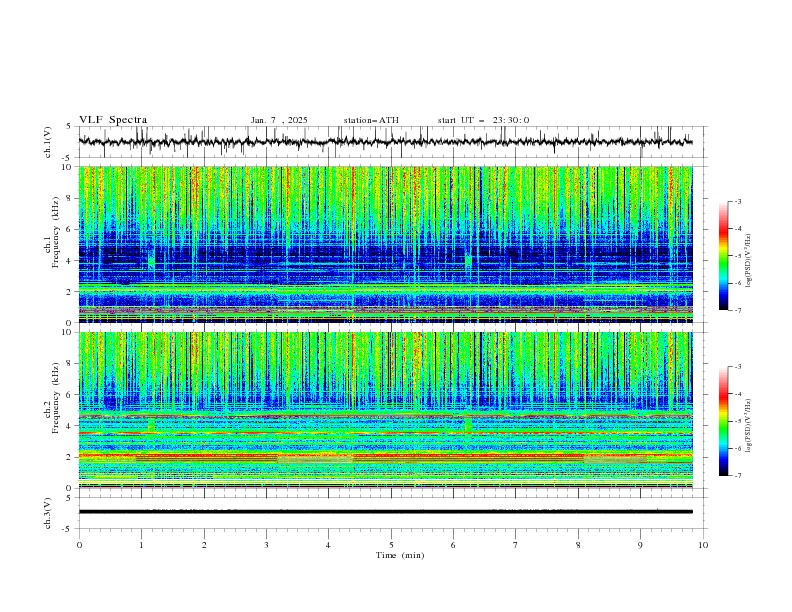Click the red 2 kHz band in ch.2 spectrogram
The height and width of the screenshot is (612, 792).
[x=385, y=456]
